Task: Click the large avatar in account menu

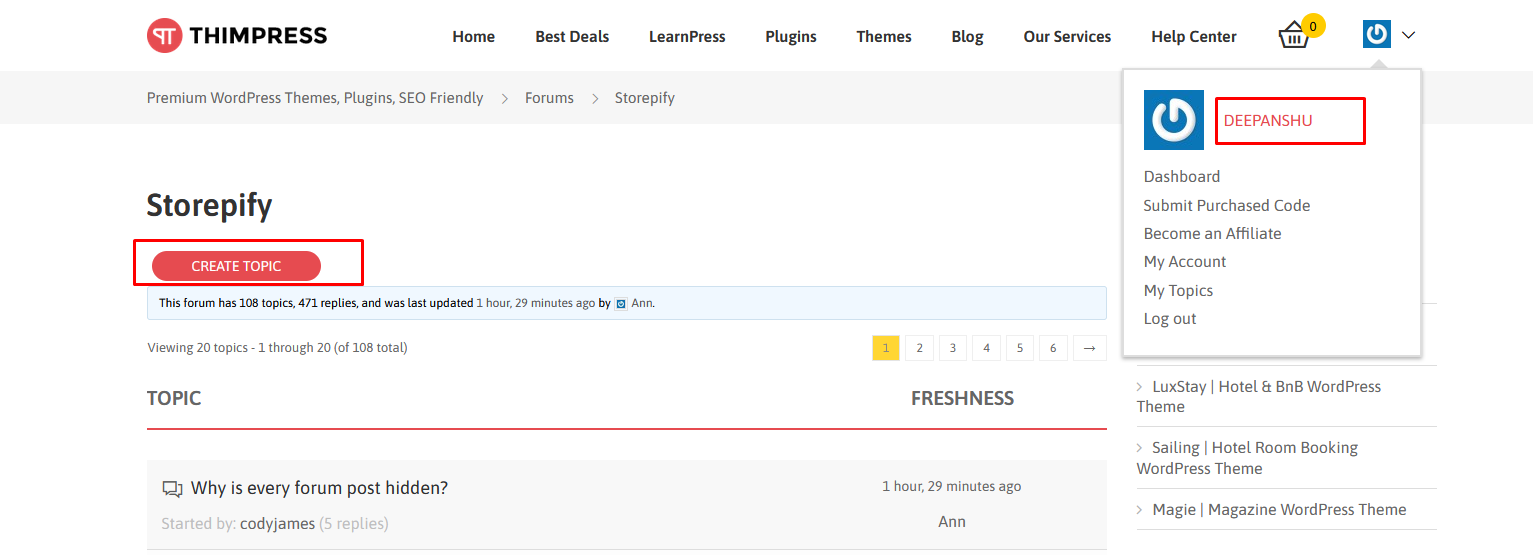Action: 1174,120
